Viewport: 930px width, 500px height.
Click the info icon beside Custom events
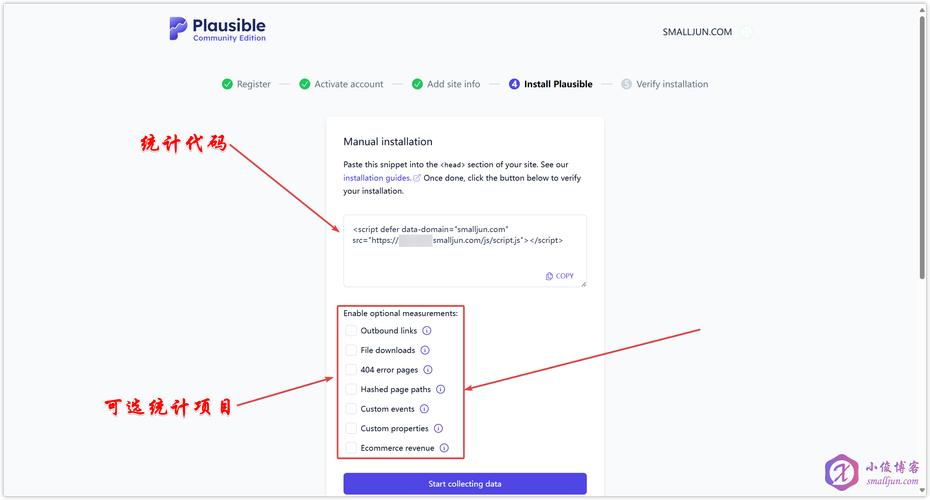point(424,409)
